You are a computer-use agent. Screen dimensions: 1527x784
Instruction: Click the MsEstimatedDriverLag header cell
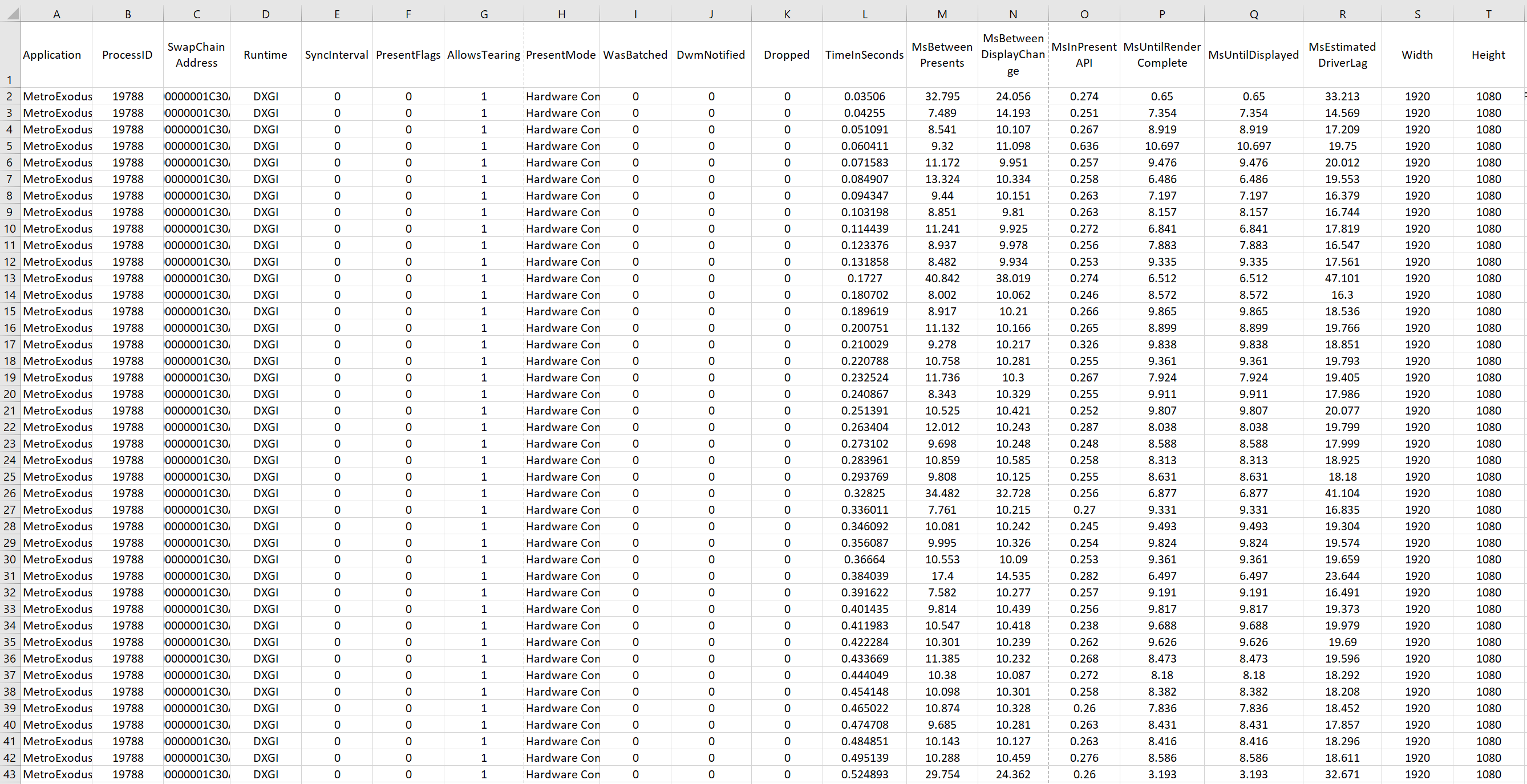tap(1342, 55)
